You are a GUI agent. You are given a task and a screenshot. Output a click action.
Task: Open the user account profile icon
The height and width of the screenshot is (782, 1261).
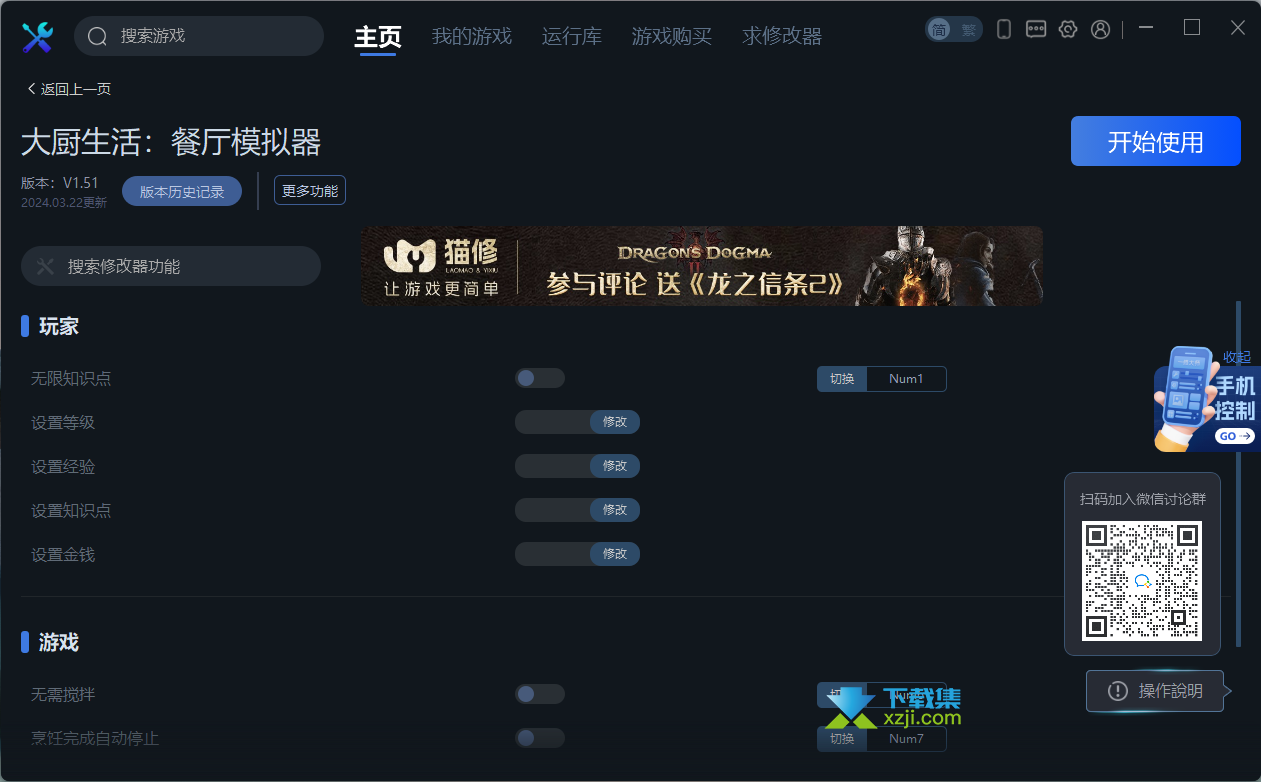click(1100, 30)
